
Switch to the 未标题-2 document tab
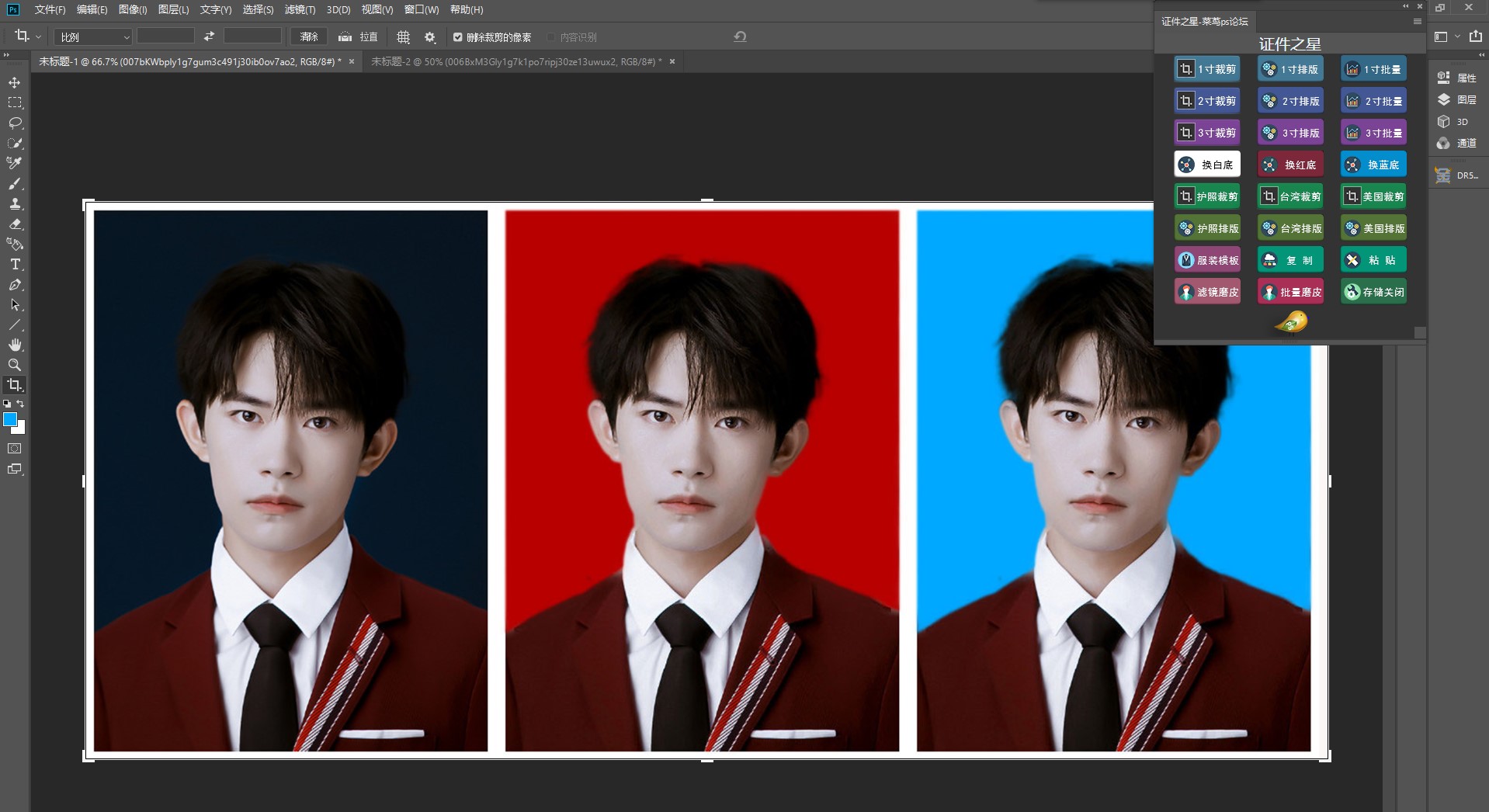tap(512, 61)
